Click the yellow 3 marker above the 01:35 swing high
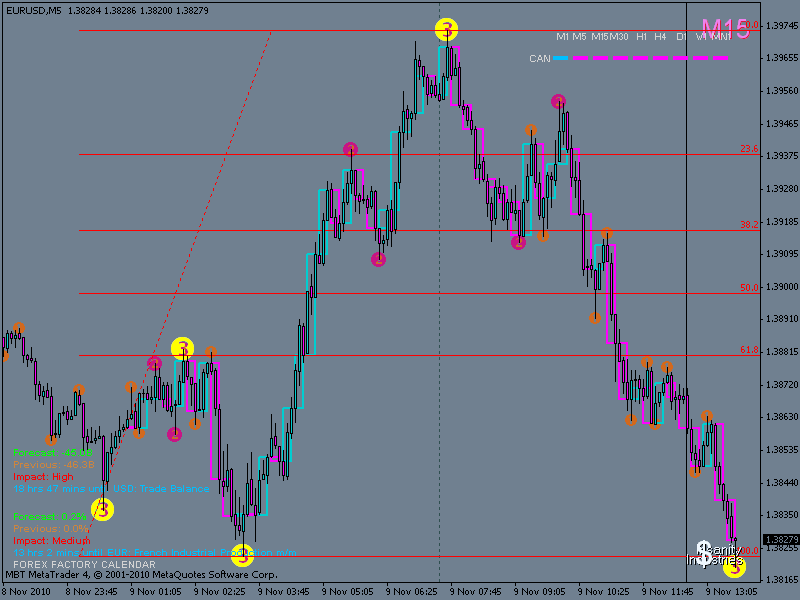Image resolution: width=800 pixels, height=600 pixels. click(x=183, y=348)
